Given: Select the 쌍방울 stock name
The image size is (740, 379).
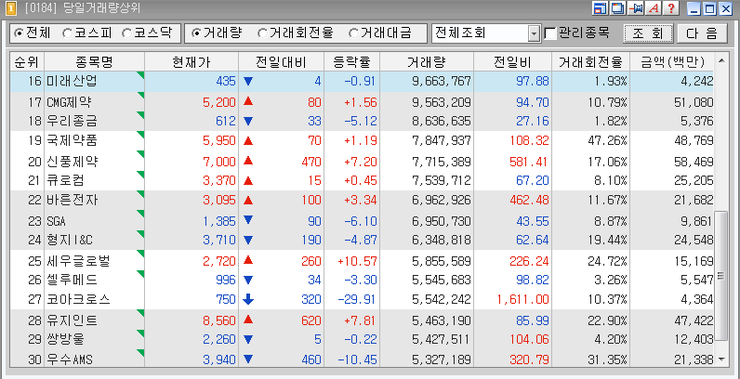Looking at the screenshot, I should click(65, 339).
